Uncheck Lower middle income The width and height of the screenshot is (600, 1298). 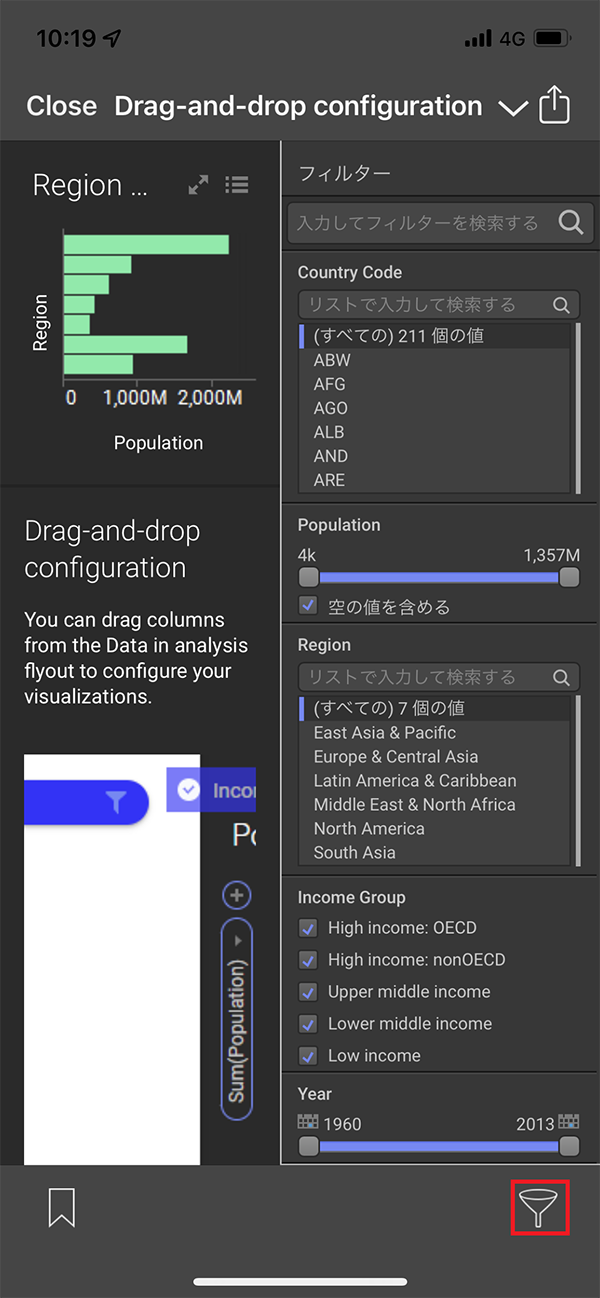coord(308,1024)
